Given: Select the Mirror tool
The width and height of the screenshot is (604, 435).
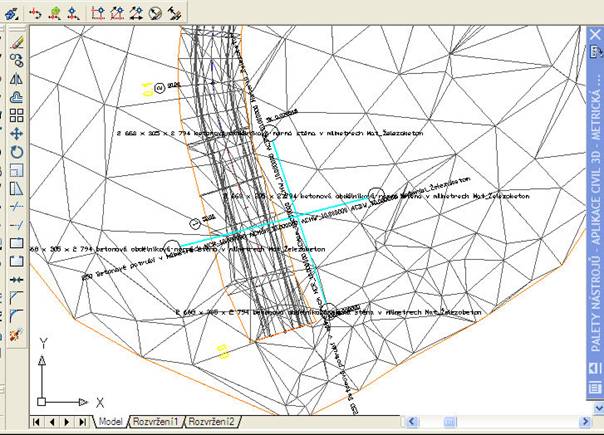Looking at the screenshot, I should coord(16,78).
